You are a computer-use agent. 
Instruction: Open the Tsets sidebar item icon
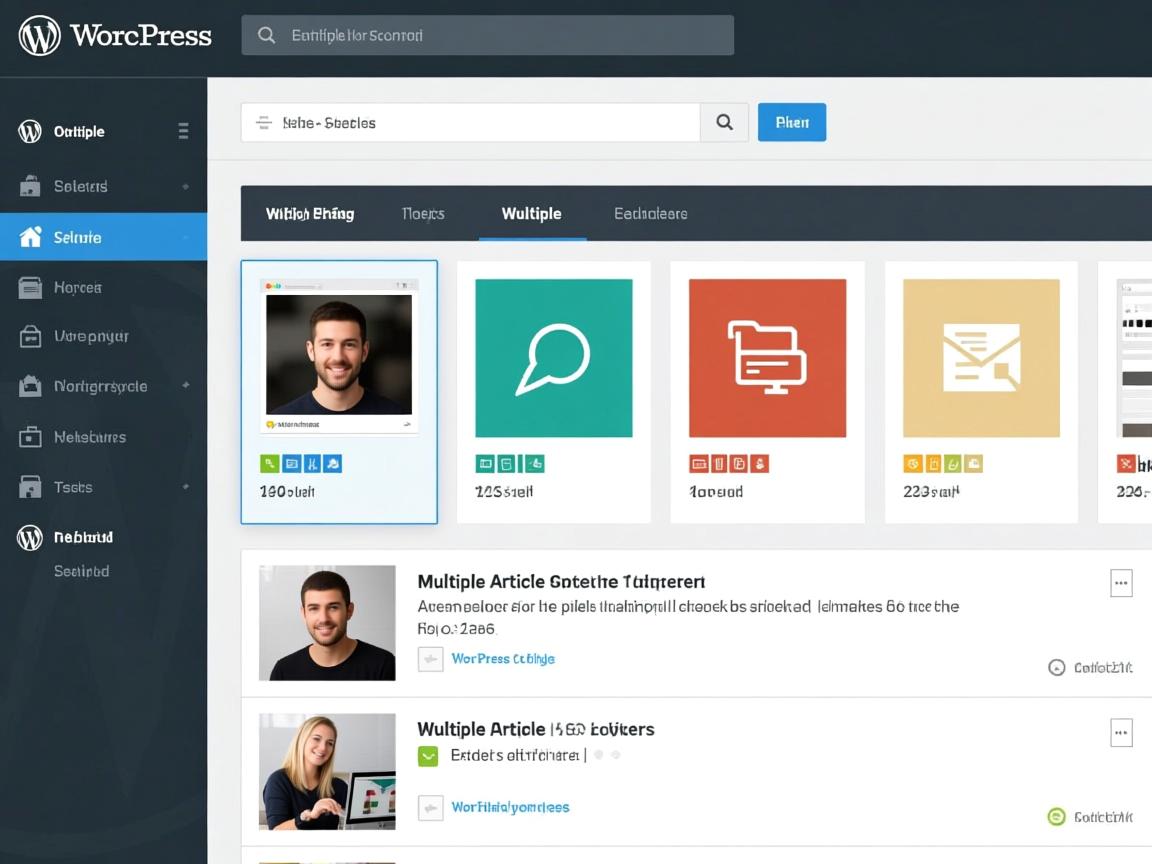31,487
